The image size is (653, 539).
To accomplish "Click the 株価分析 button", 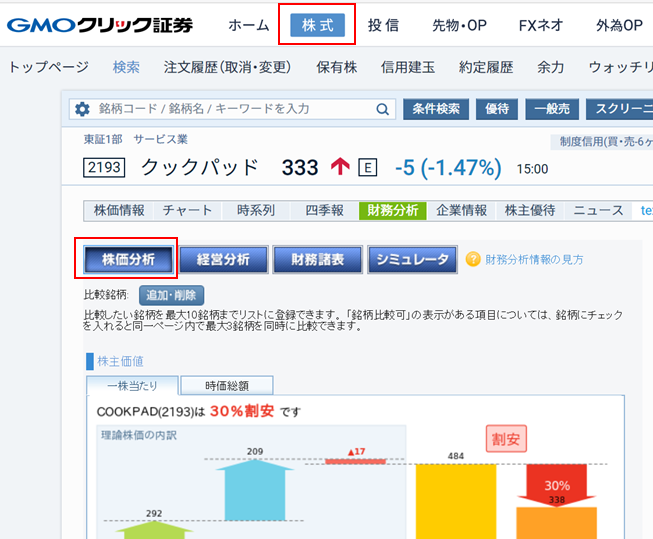I will tap(128, 260).
